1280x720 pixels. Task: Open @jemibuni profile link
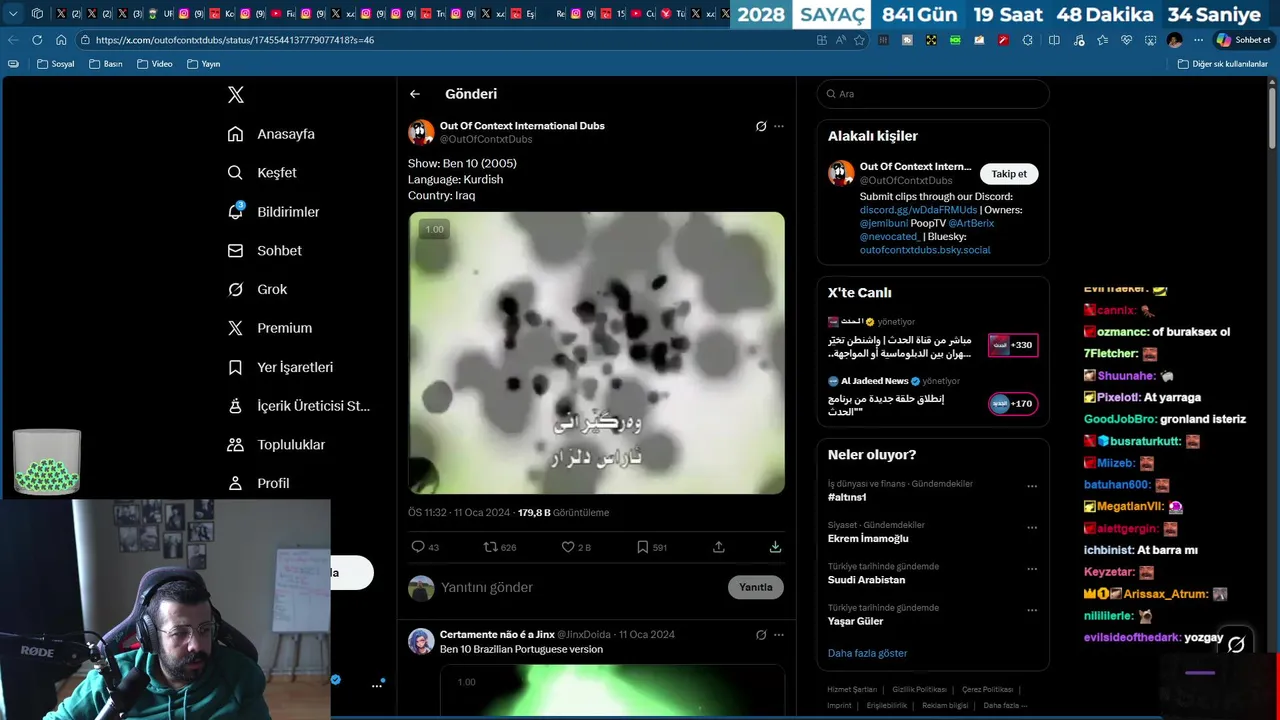[x=884, y=223]
